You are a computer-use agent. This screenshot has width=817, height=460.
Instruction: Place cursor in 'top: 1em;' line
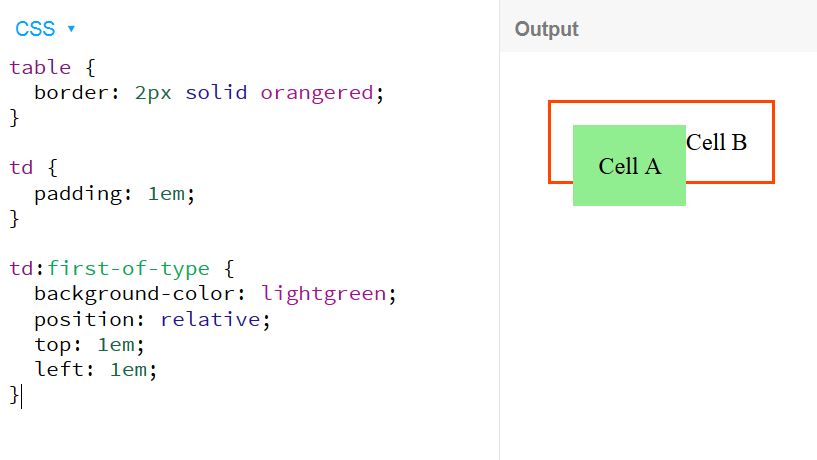89,345
